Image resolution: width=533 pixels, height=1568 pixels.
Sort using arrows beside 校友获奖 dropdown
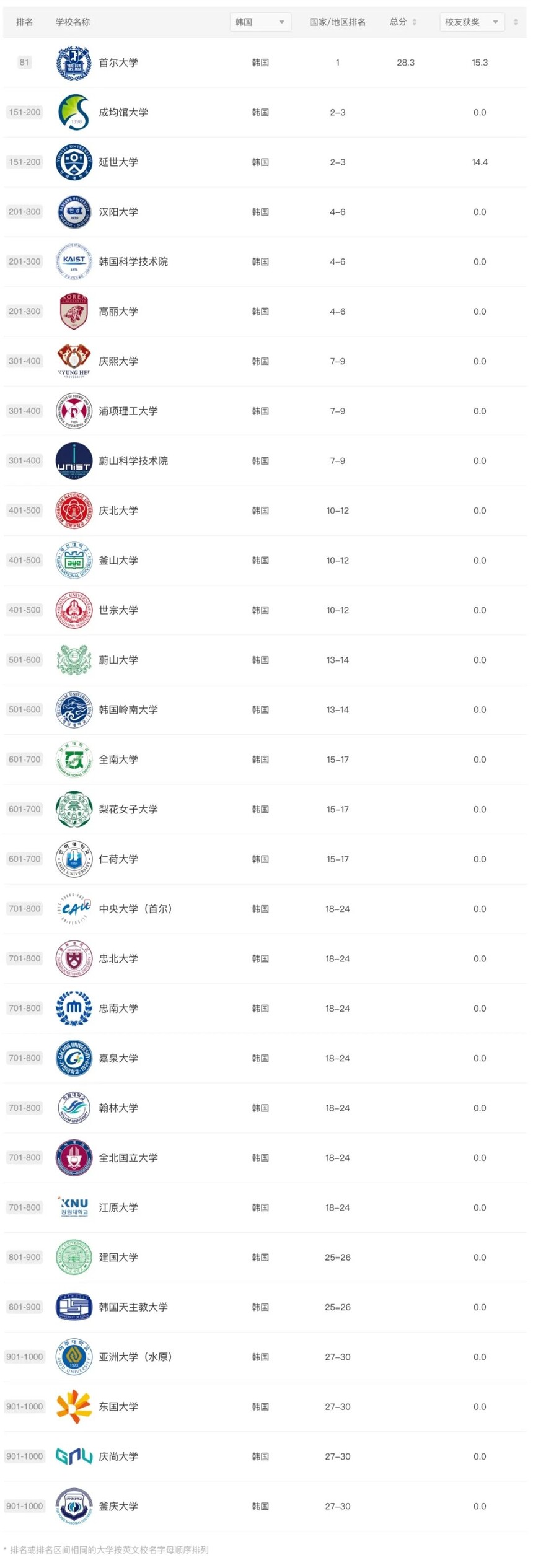516,22
